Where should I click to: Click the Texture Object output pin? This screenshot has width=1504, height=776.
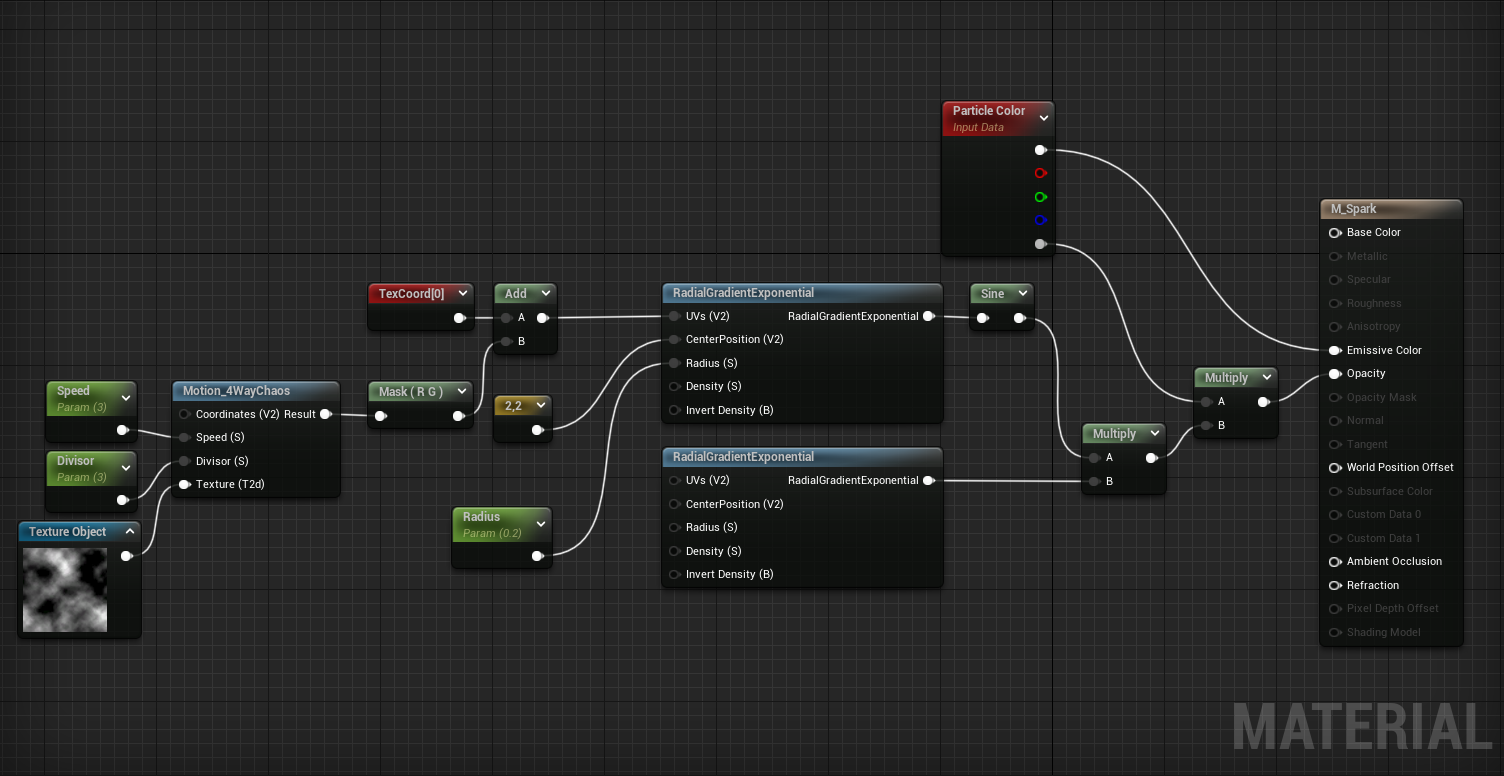[127, 556]
